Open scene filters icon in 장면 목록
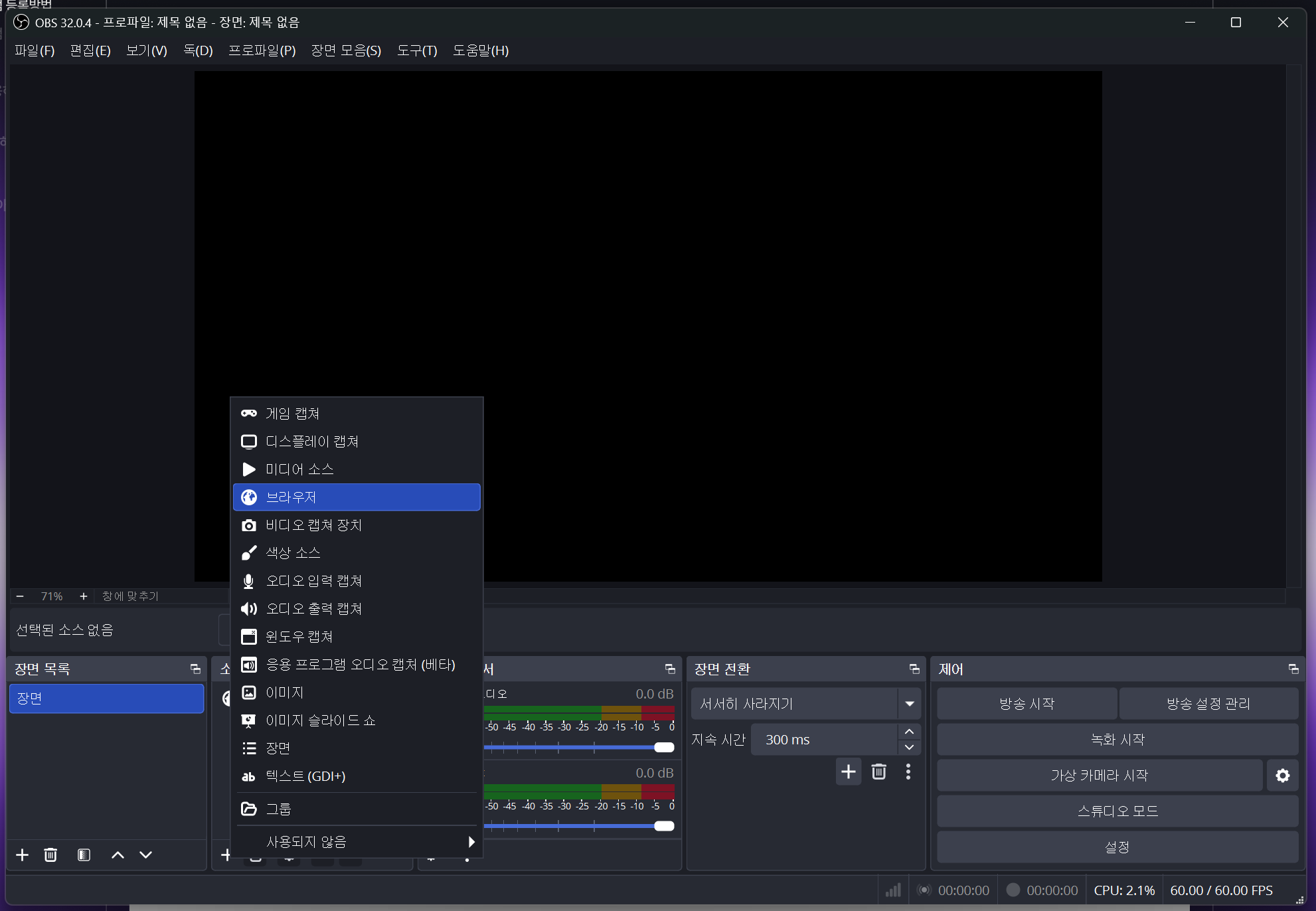 coord(84,855)
